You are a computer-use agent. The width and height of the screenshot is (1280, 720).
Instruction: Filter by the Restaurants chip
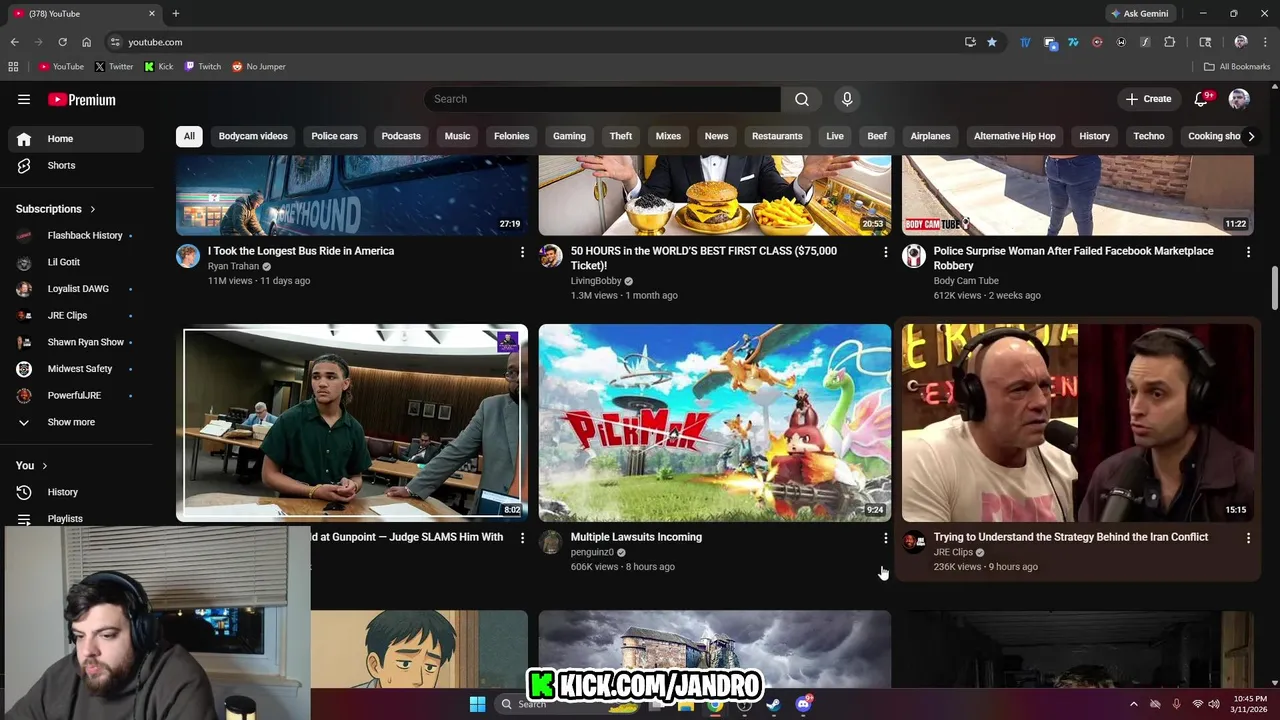point(777,136)
